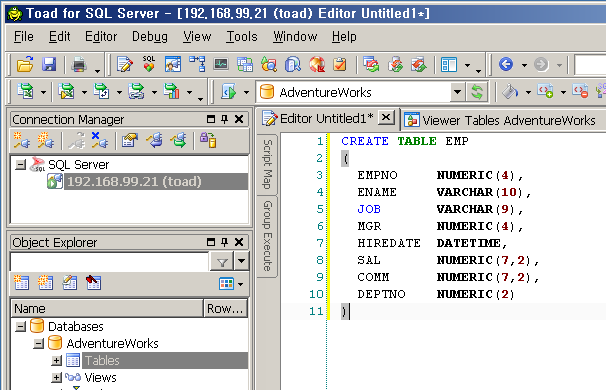Click the round lifebuoy-style toolbar icon
606x390 pixels.
(x=317, y=64)
